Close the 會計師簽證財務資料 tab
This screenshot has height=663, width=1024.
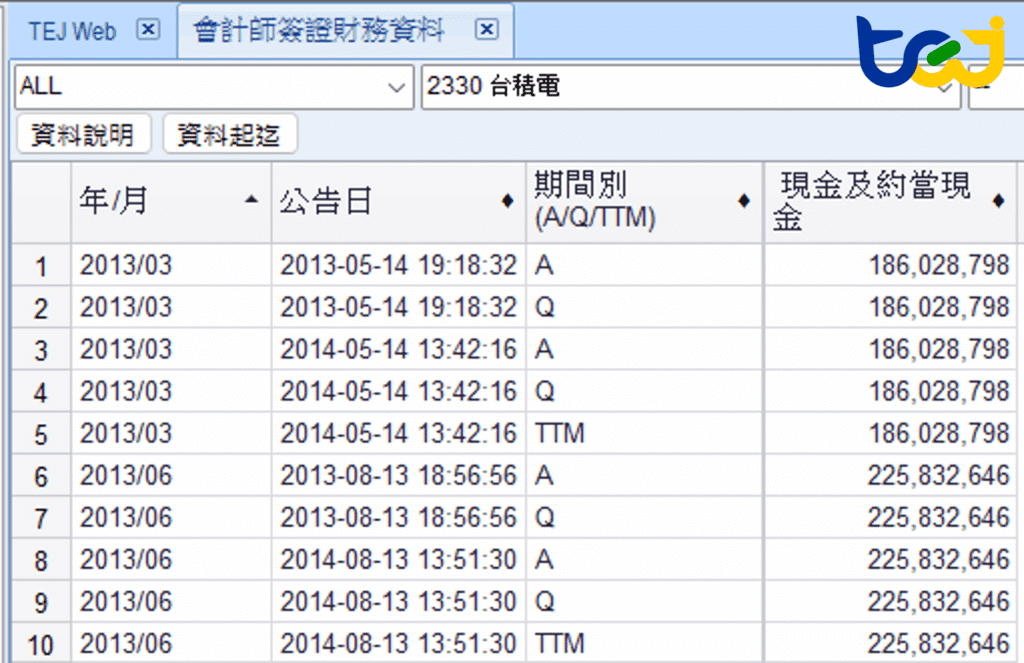tap(487, 30)
